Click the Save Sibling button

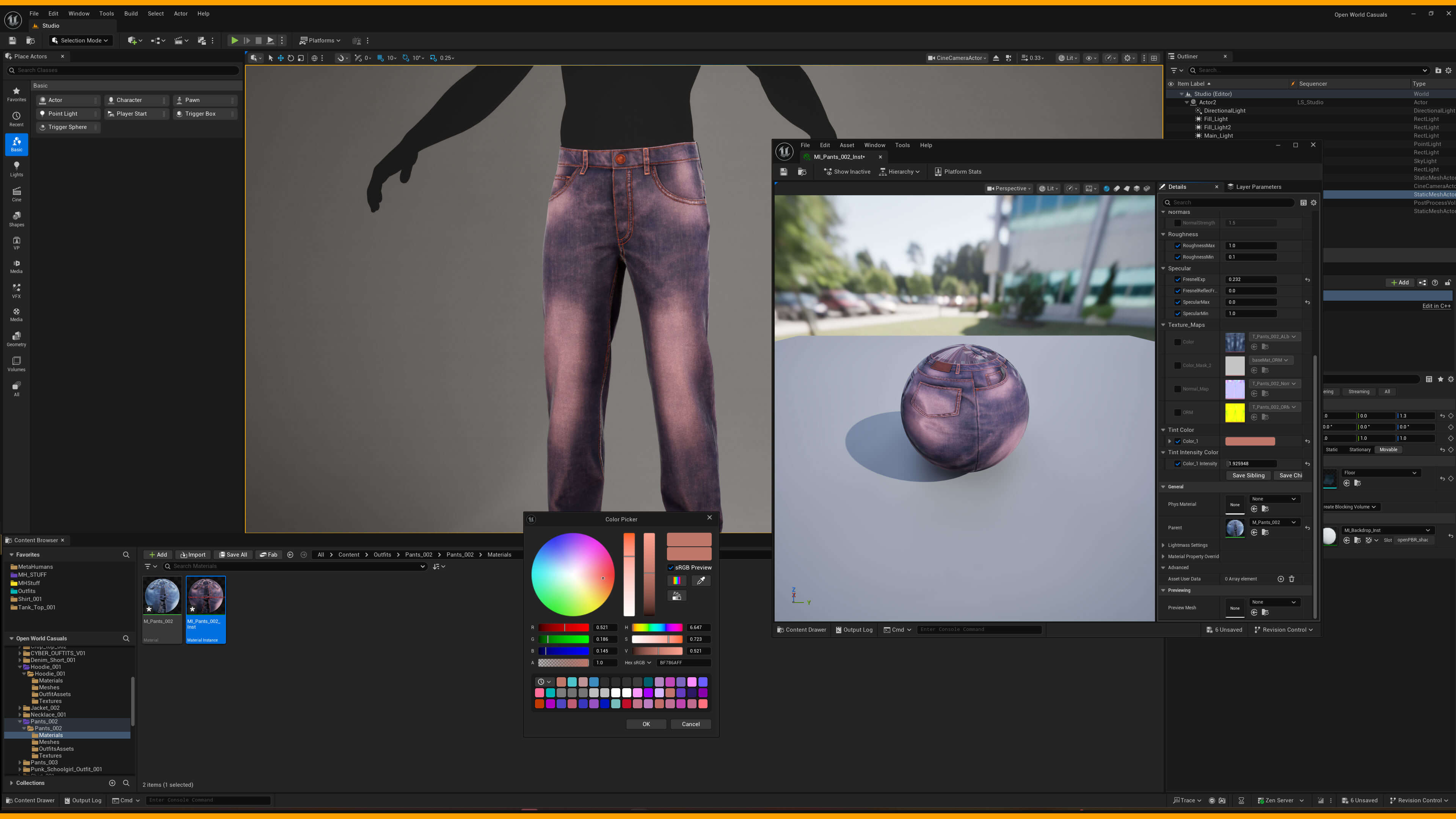click(x=1248, y=476)
